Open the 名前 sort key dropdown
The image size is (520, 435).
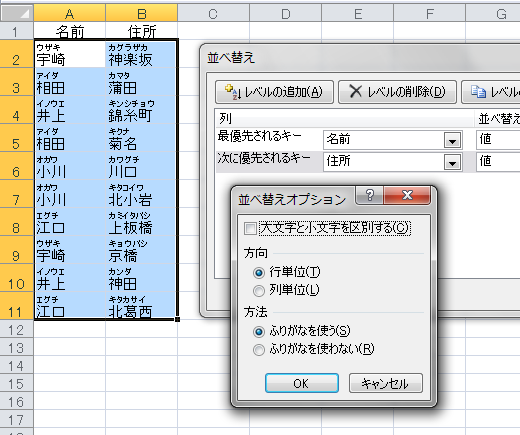452,140
